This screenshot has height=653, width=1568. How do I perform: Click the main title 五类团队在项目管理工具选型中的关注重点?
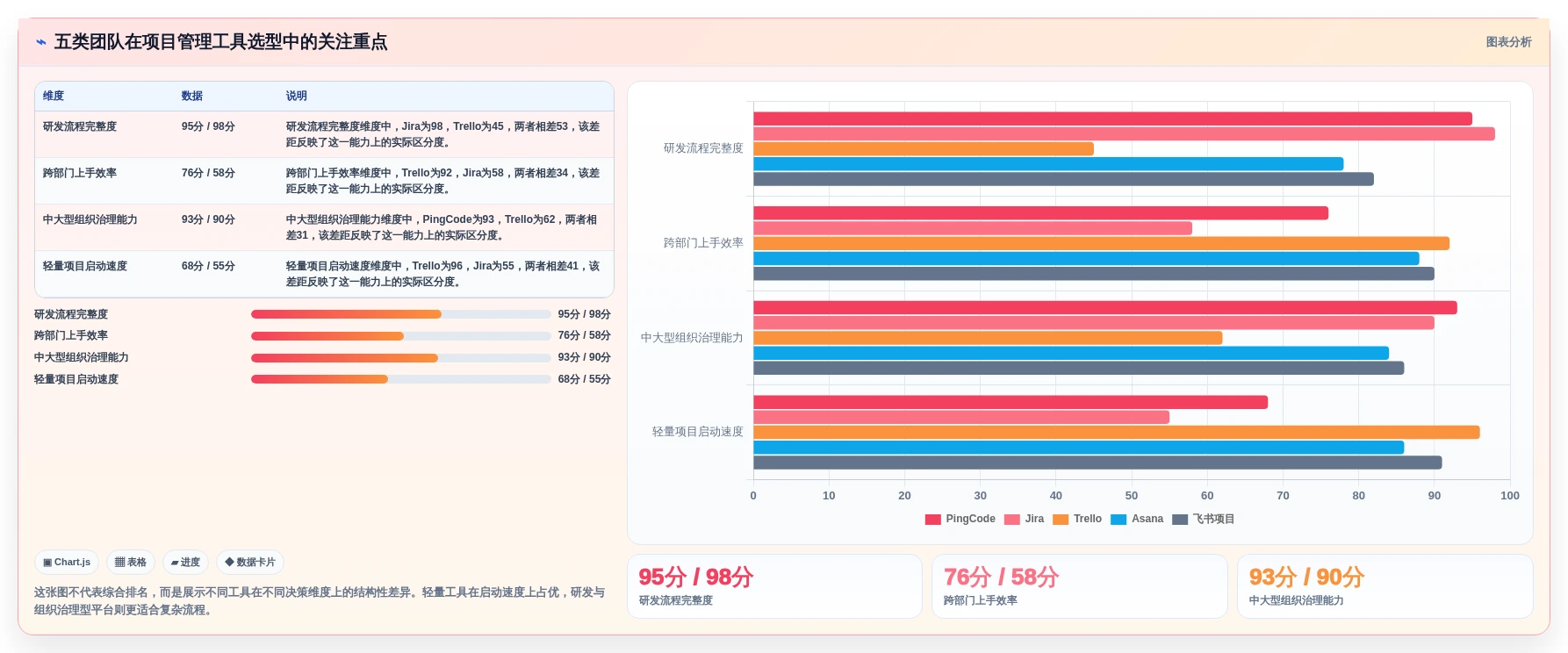click(221, 42)
